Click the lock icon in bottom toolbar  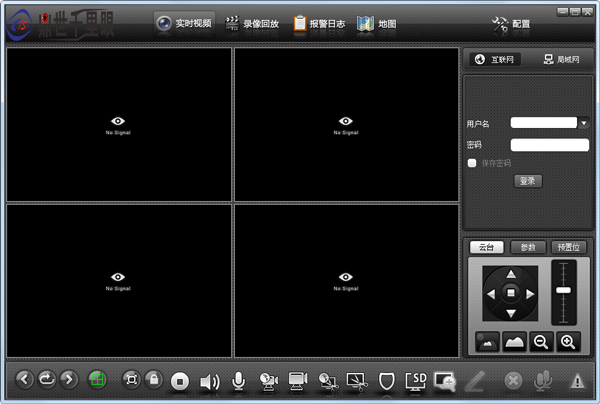tap(154, 379)
